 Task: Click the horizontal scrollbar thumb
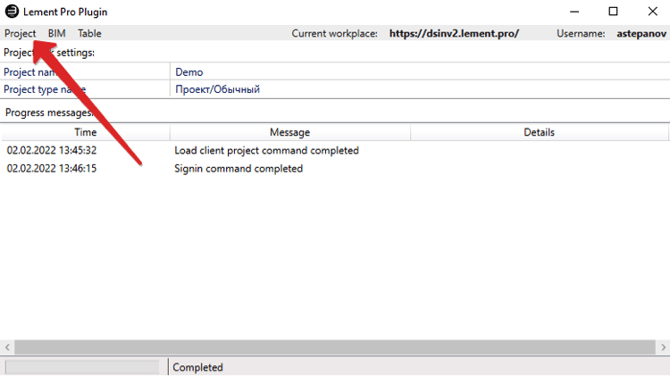click(x=335, y=347)
